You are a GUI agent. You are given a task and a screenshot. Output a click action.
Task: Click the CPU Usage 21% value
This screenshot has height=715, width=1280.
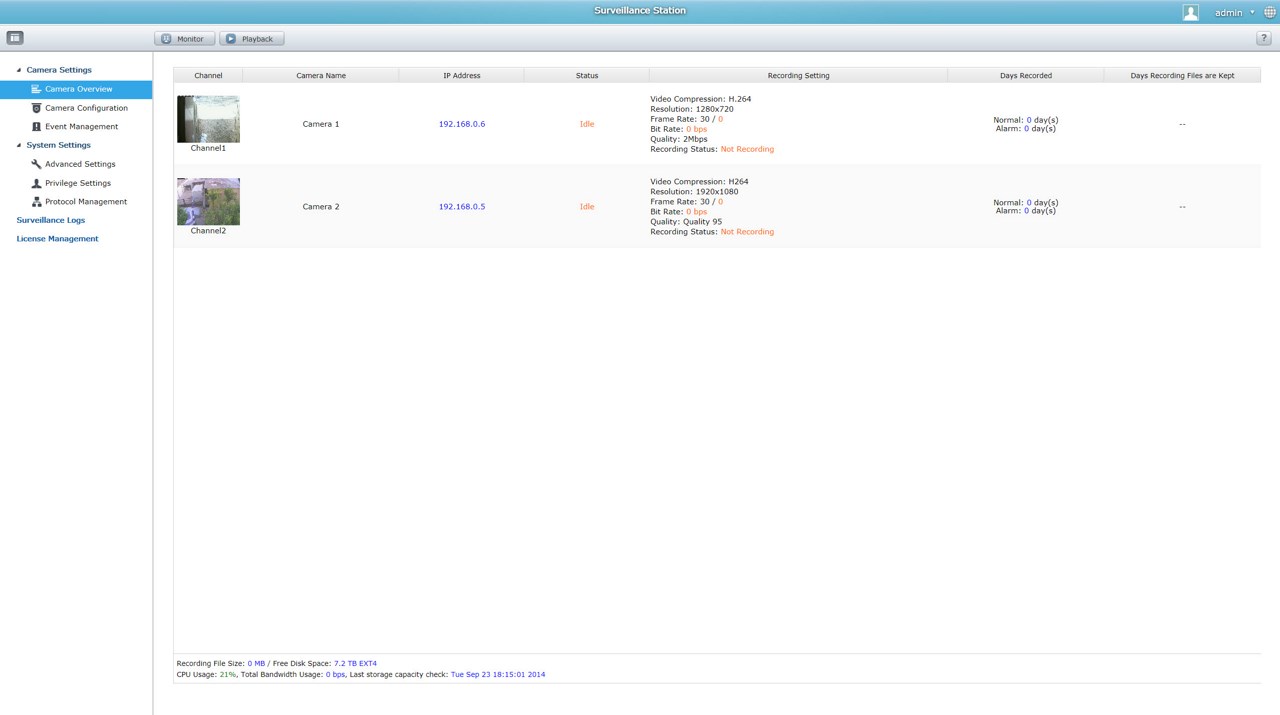click(228, 675)
